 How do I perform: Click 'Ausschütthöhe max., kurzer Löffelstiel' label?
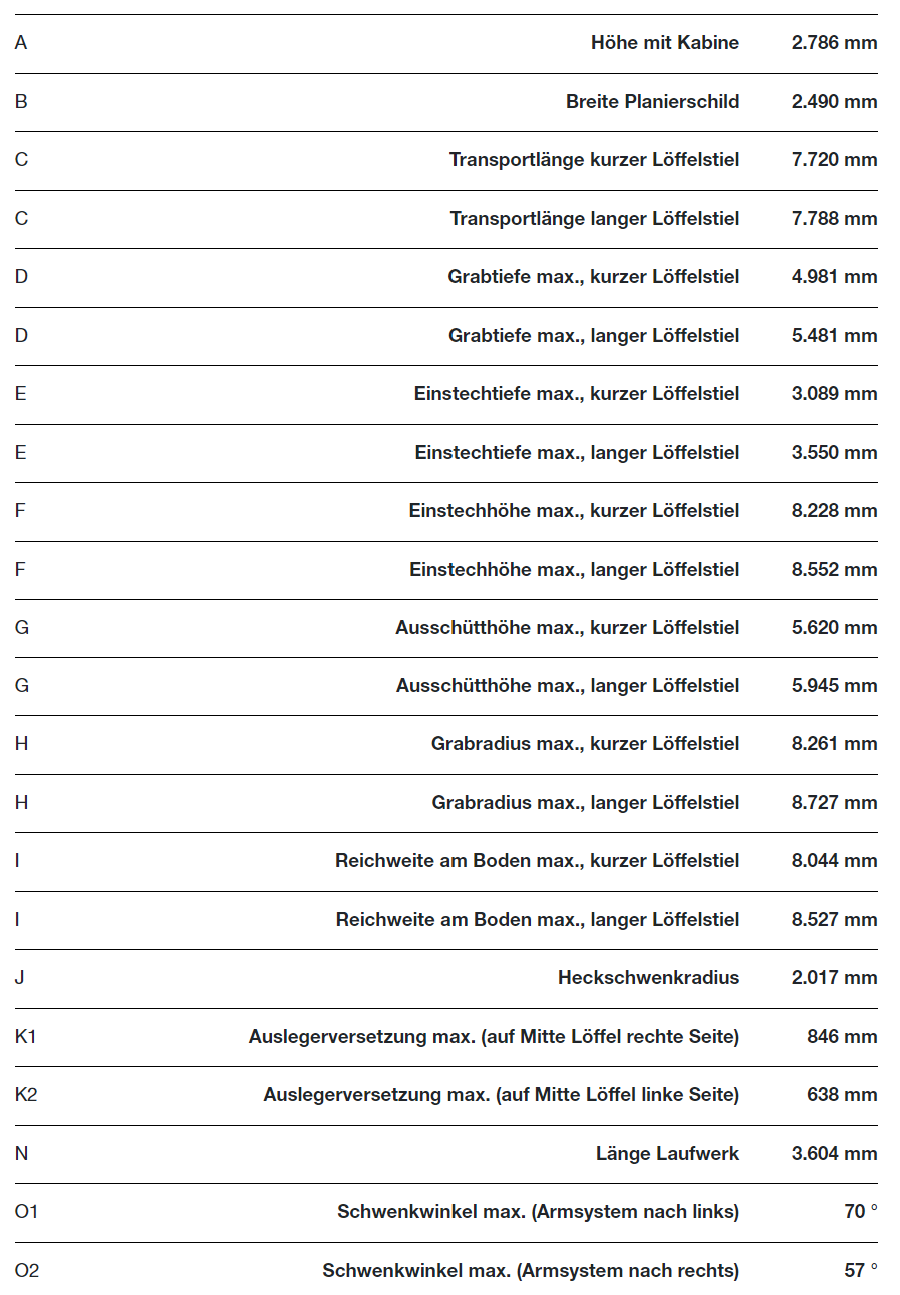click(567, 627)
